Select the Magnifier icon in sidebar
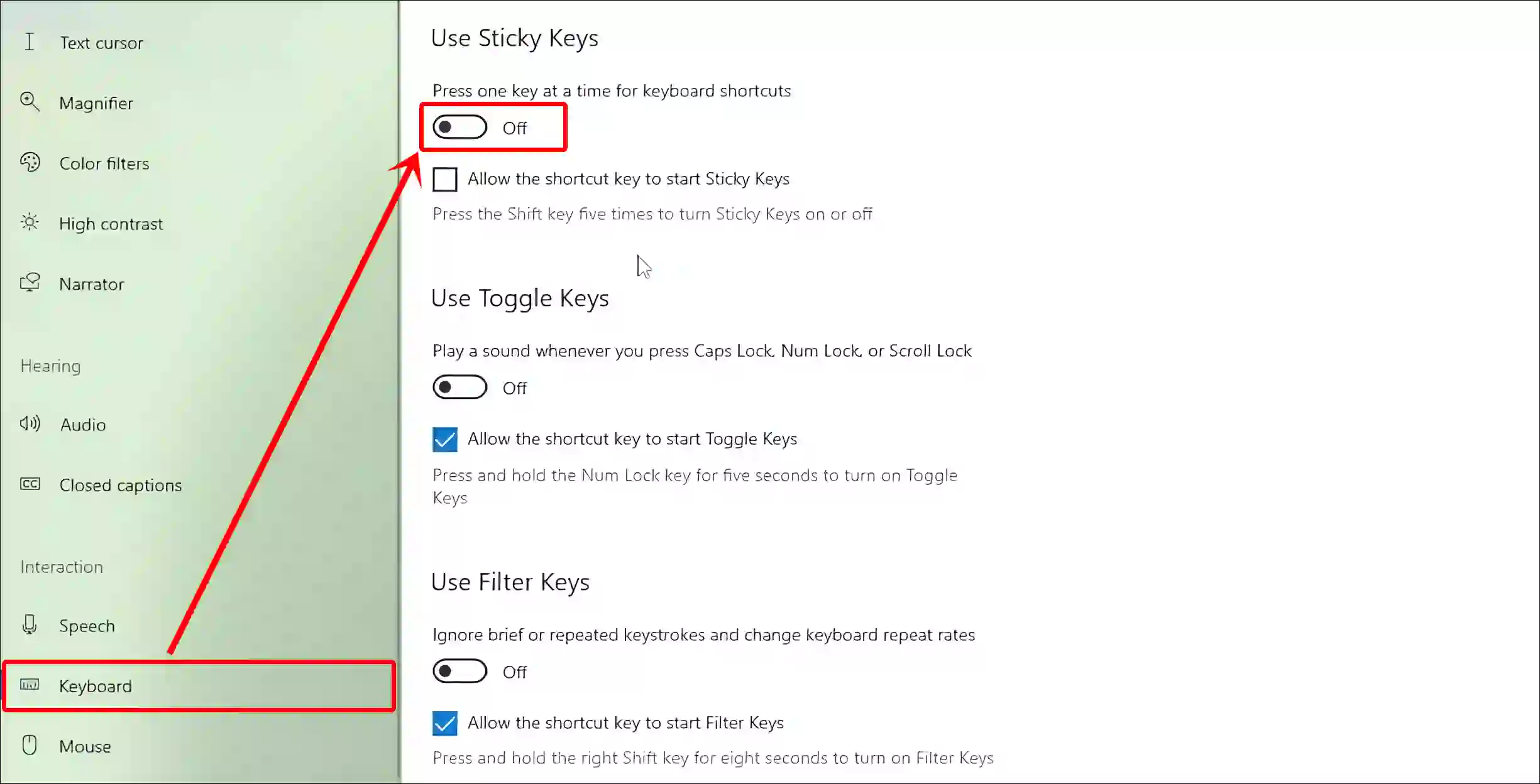The width and height of the screenshot is (1540, 784). [x=30, y=102]
